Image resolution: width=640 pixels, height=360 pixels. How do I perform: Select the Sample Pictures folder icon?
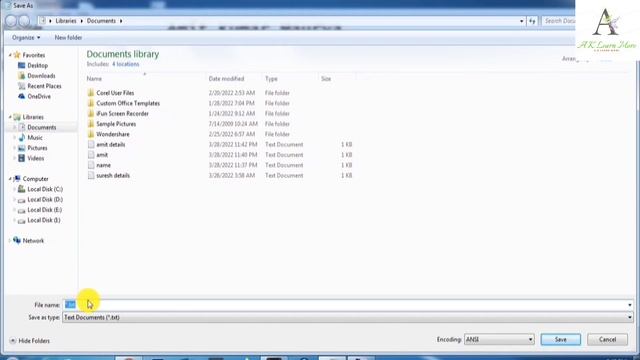(91, 124)
